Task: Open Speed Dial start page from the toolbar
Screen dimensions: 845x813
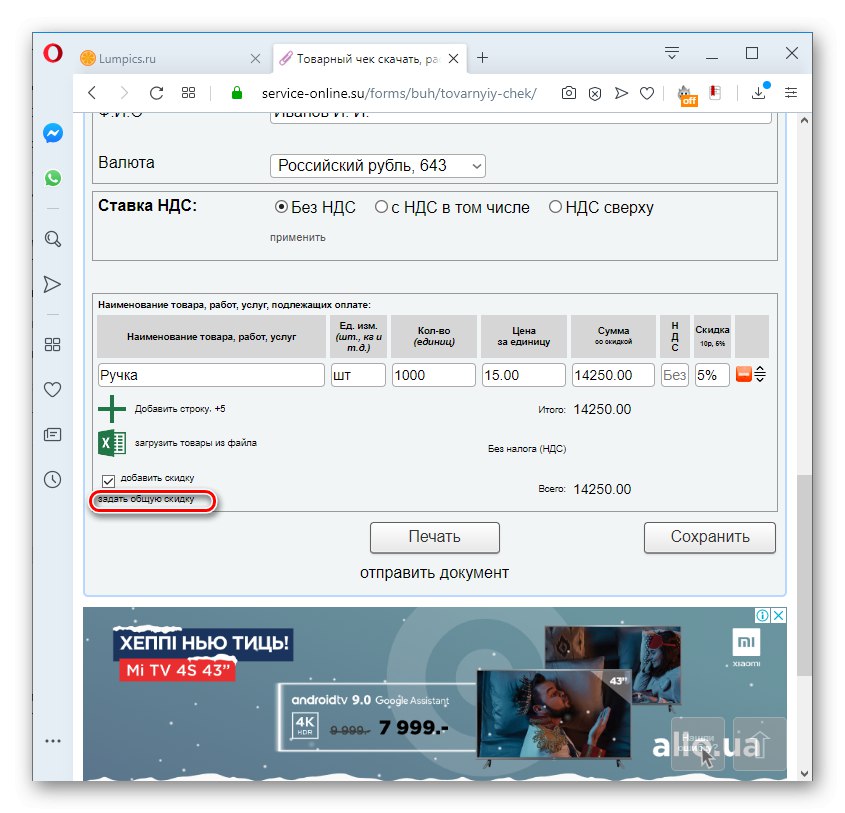Action: 188,93
